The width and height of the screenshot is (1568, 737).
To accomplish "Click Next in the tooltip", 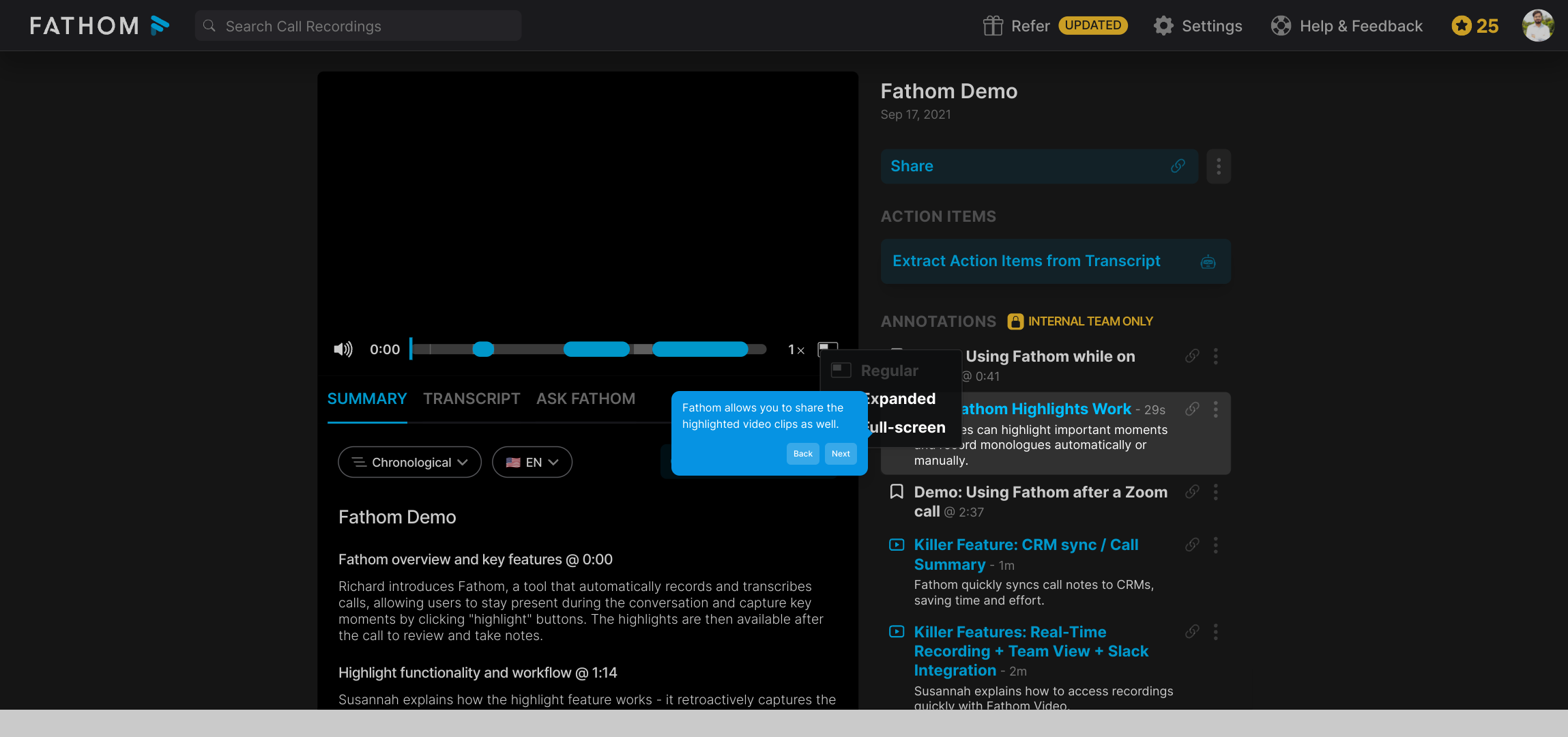I will (x=841, y=454).
